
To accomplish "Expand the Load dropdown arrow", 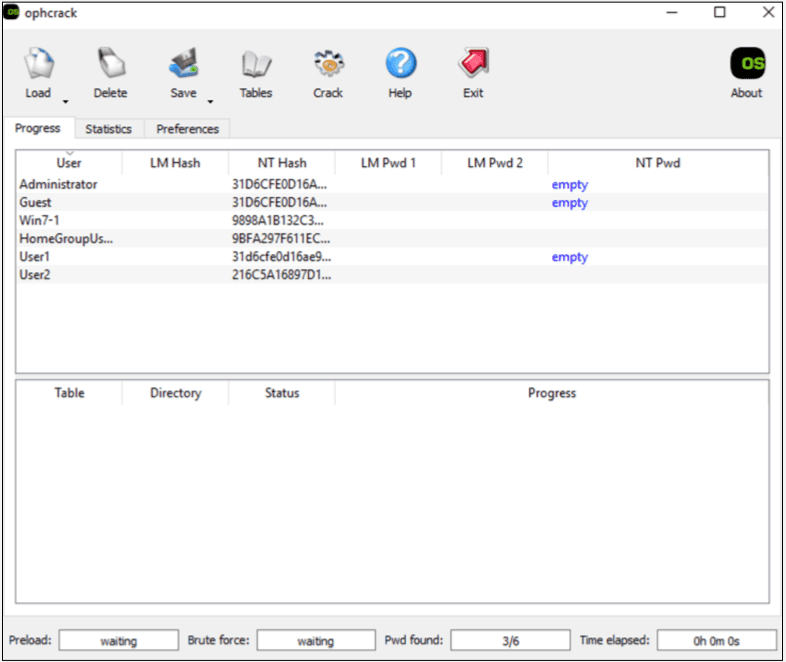I will point(66,101).
